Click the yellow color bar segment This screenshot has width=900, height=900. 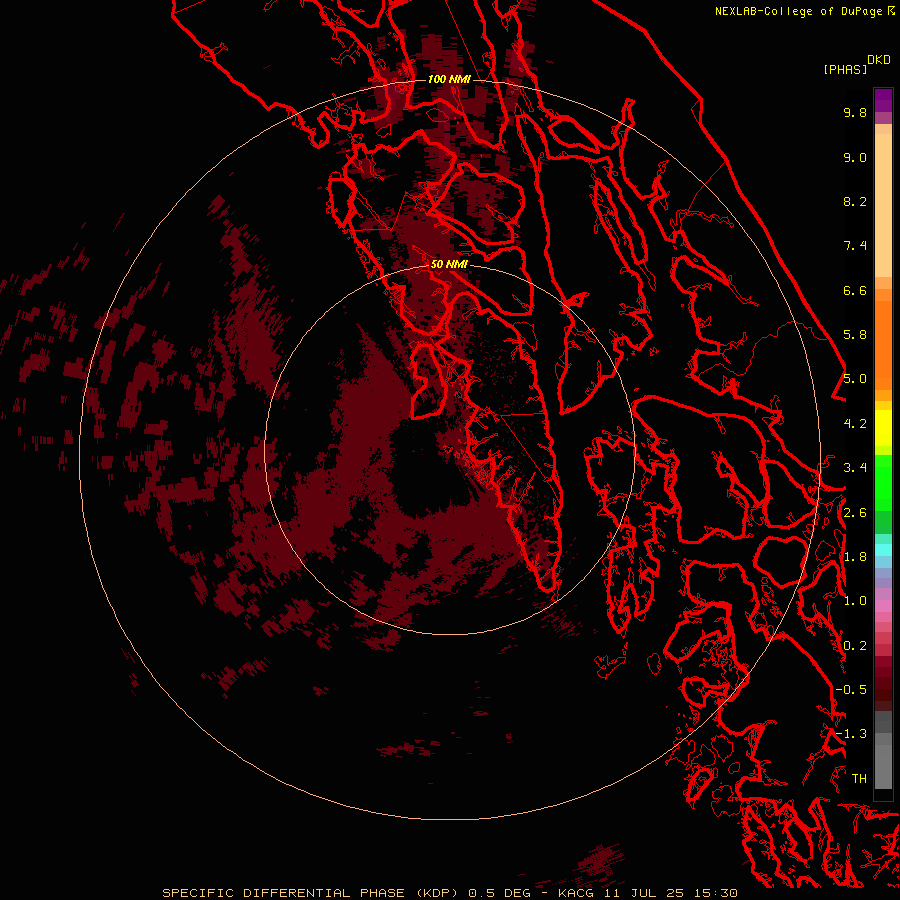(x=883, y=428)
